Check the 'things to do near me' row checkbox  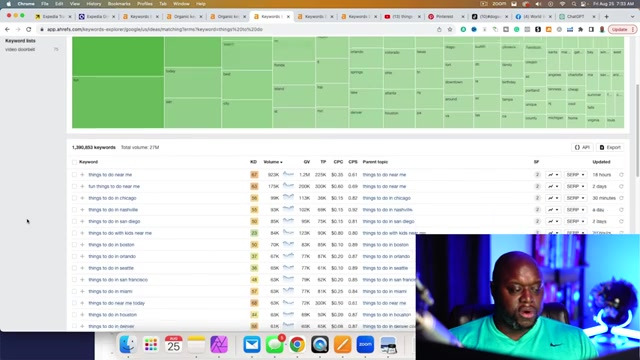(74, 175)
